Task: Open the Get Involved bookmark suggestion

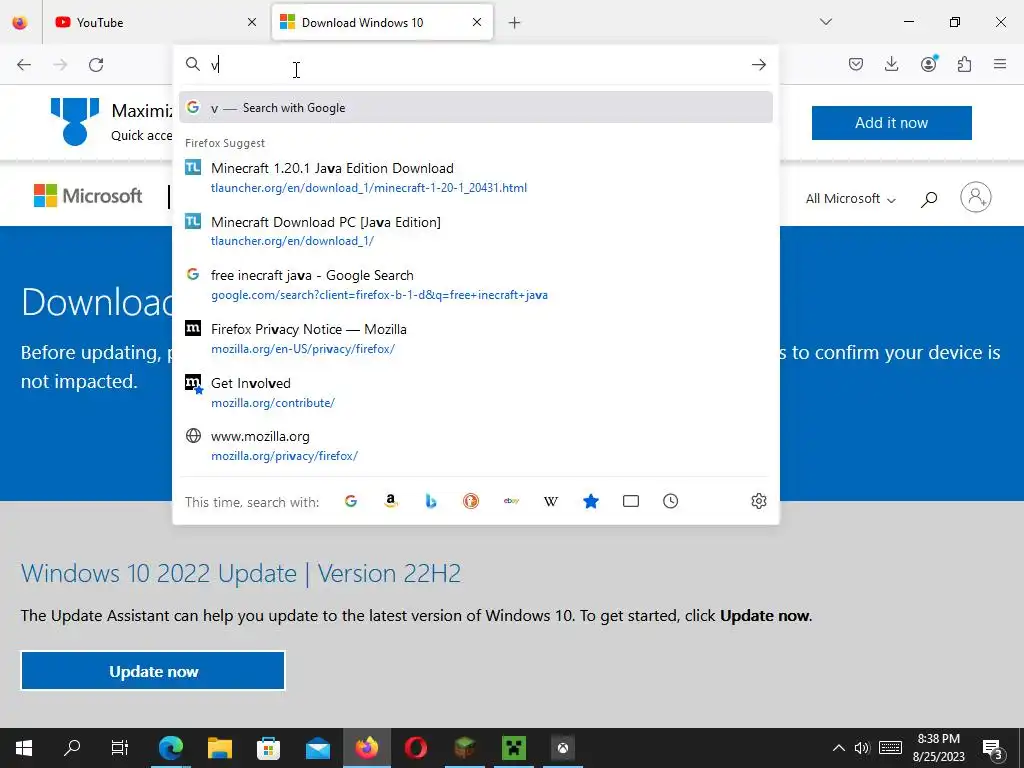Action: 475,392
